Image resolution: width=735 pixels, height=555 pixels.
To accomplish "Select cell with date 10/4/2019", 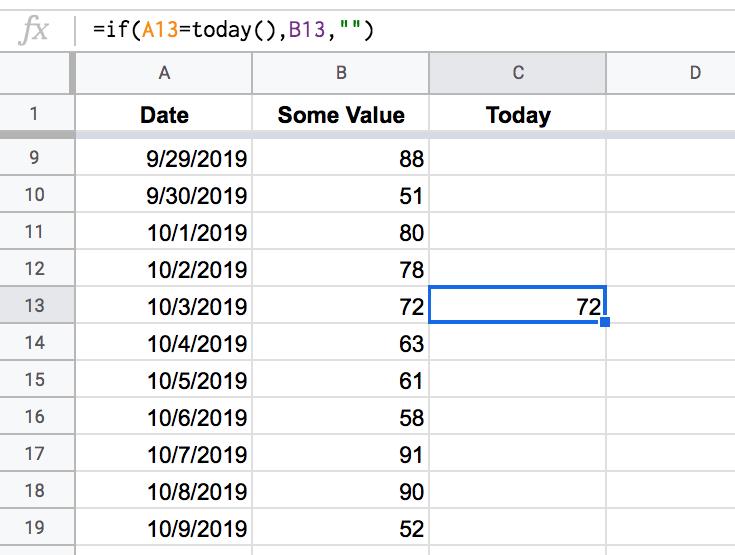I will click(164, 343).
